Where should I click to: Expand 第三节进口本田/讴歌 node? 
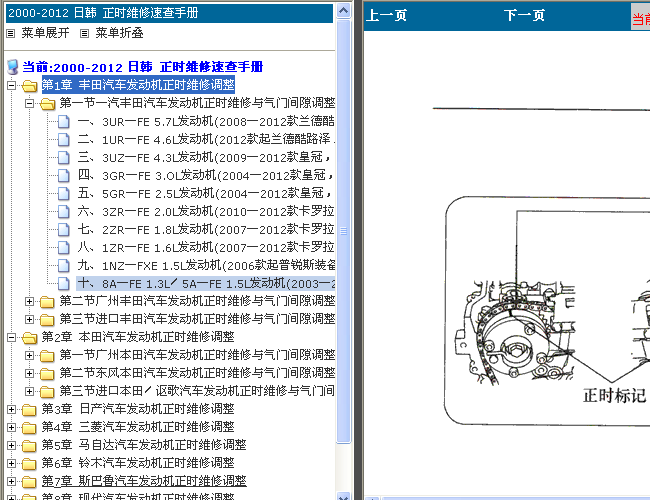coord(29,391)
